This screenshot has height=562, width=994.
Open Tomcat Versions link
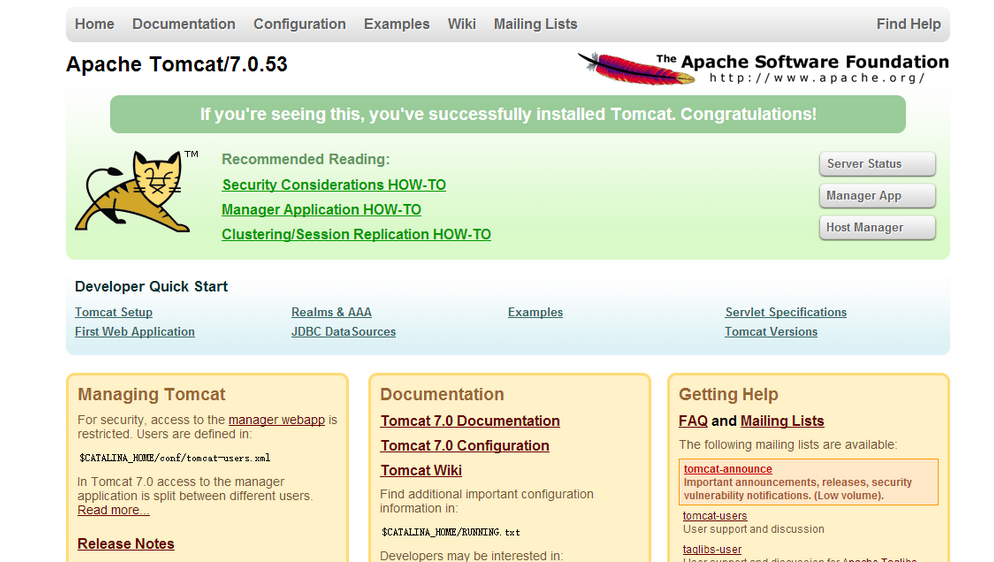point(771,332)
